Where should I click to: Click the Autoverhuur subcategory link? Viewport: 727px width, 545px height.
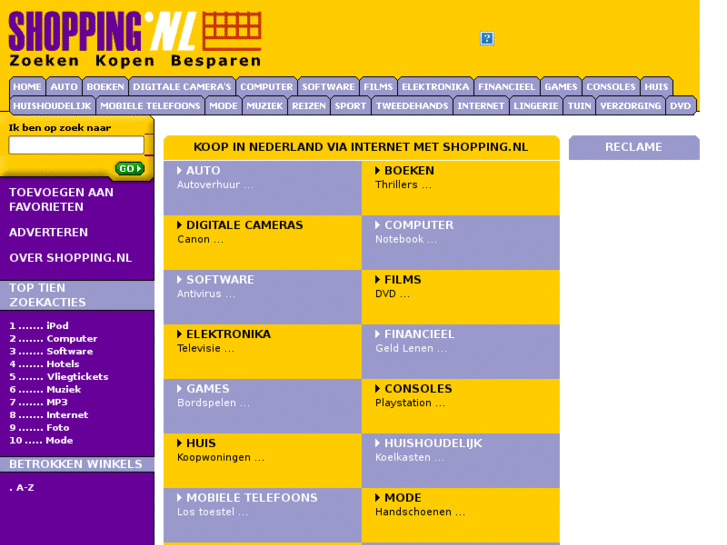click(215, 185)
